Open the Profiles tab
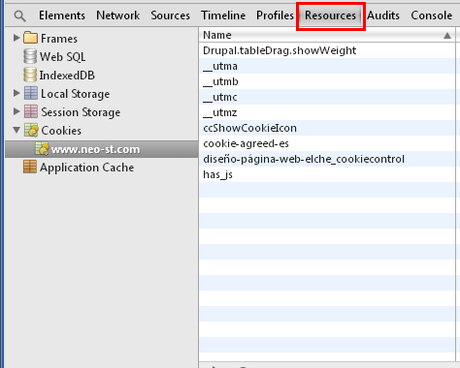The height and width of the screenshot is (368, 460). point(275,15)
